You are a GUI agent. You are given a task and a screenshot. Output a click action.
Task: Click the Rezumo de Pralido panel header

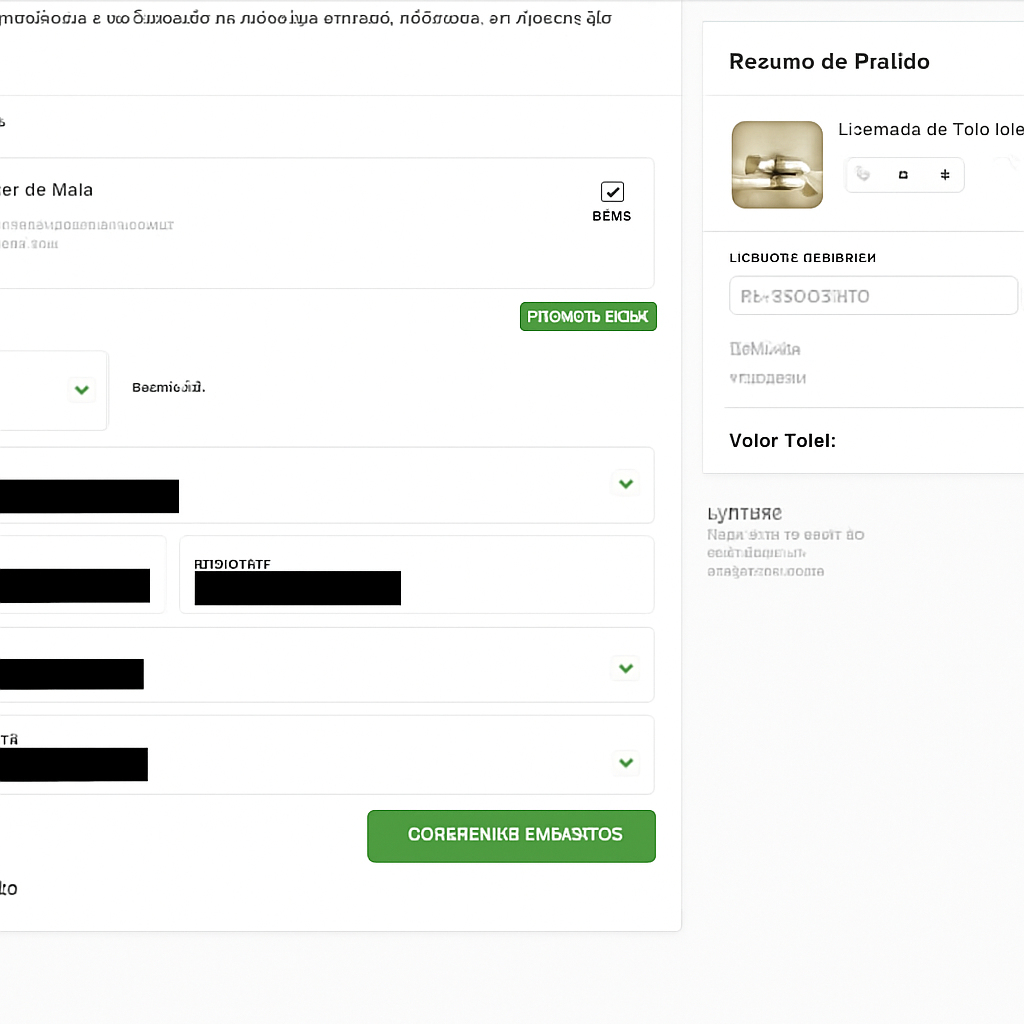[829, 61]
